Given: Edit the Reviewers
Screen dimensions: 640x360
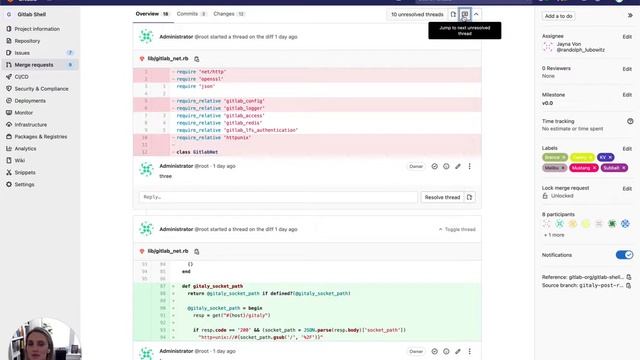Looking at the screenshot, I should pyautogui.click(x=627, y=69).
